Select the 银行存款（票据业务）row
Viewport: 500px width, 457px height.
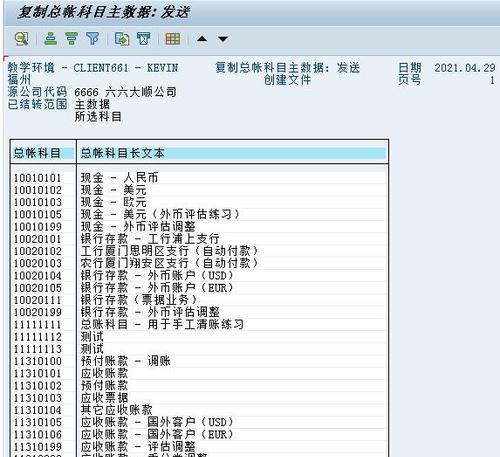click(x=199, y=300)
